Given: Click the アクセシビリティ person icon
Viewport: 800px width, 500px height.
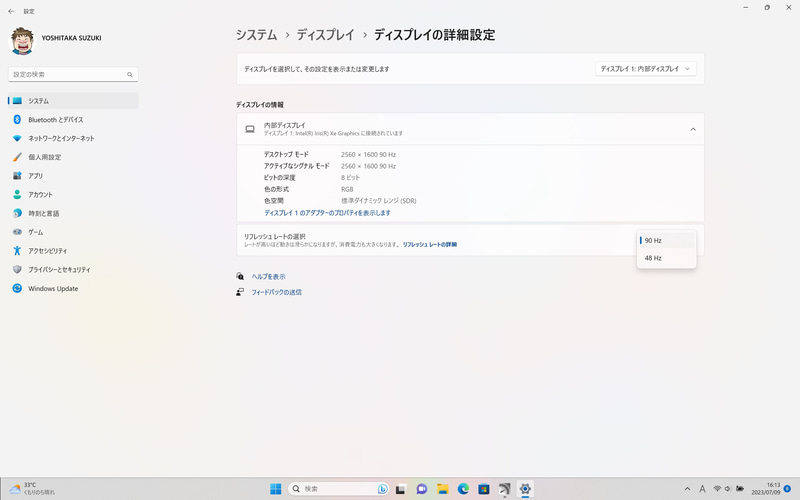Looking at the screenshot, I should [17, 251].
